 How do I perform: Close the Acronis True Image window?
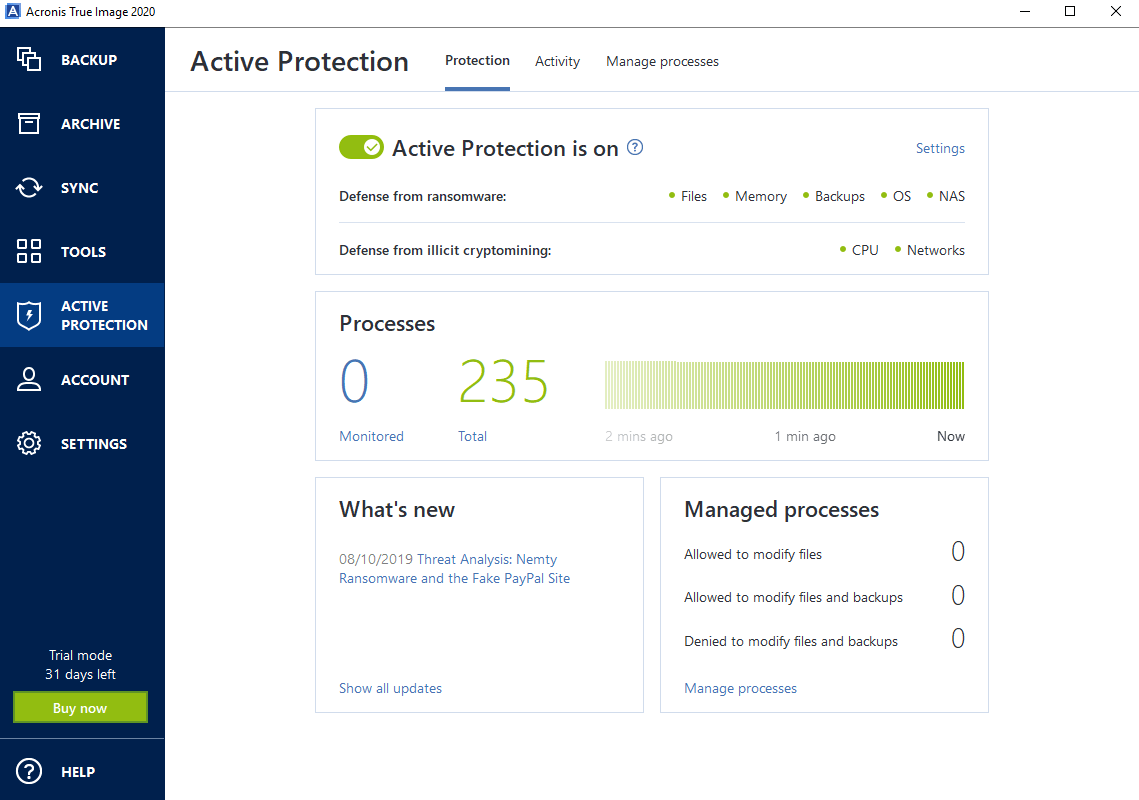pos(1116,12)
